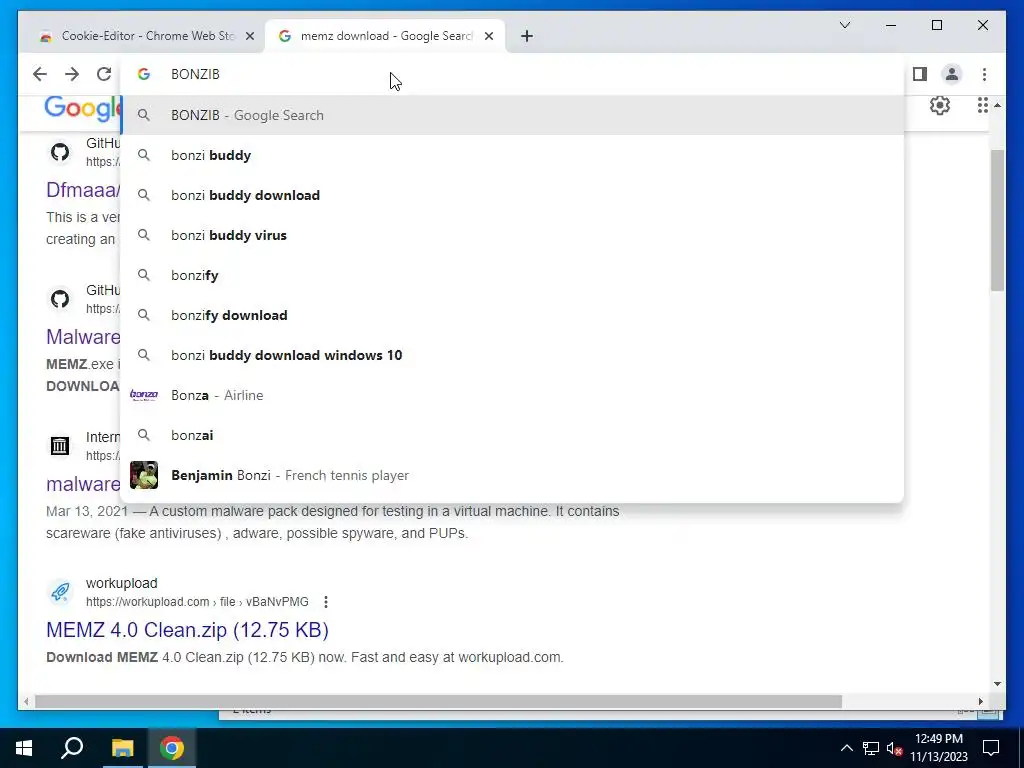This screenshot has height=768, width=1024.
Task: Click the workupload site favicon
Action: tap(60, 592)
